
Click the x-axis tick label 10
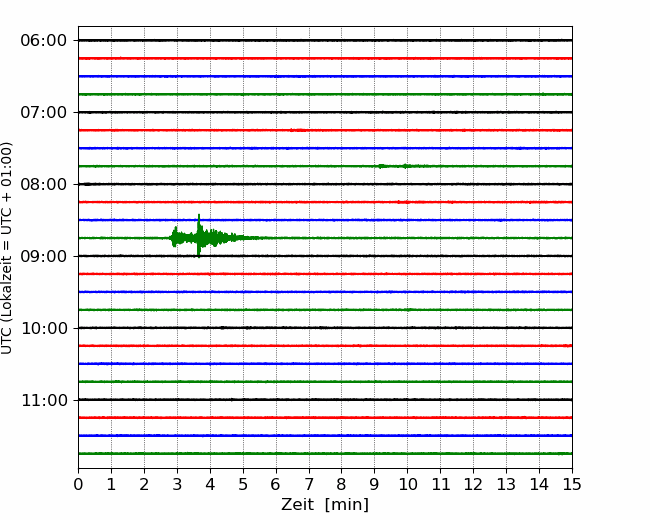[407, 484]
